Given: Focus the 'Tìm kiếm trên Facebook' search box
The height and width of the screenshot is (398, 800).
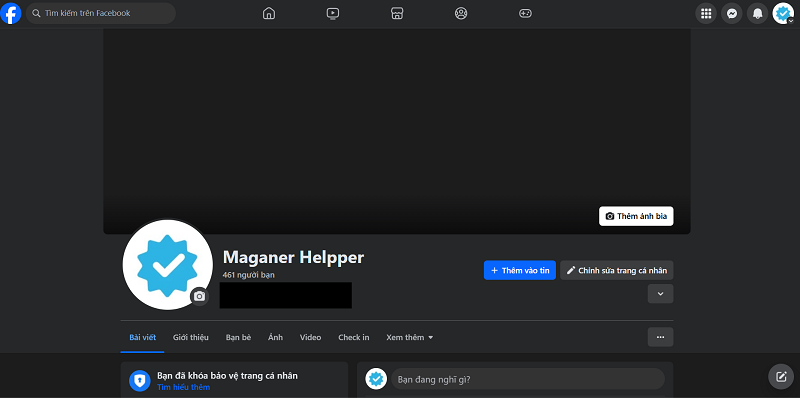Looking at the screenshot, I should (x=101, y=13).
